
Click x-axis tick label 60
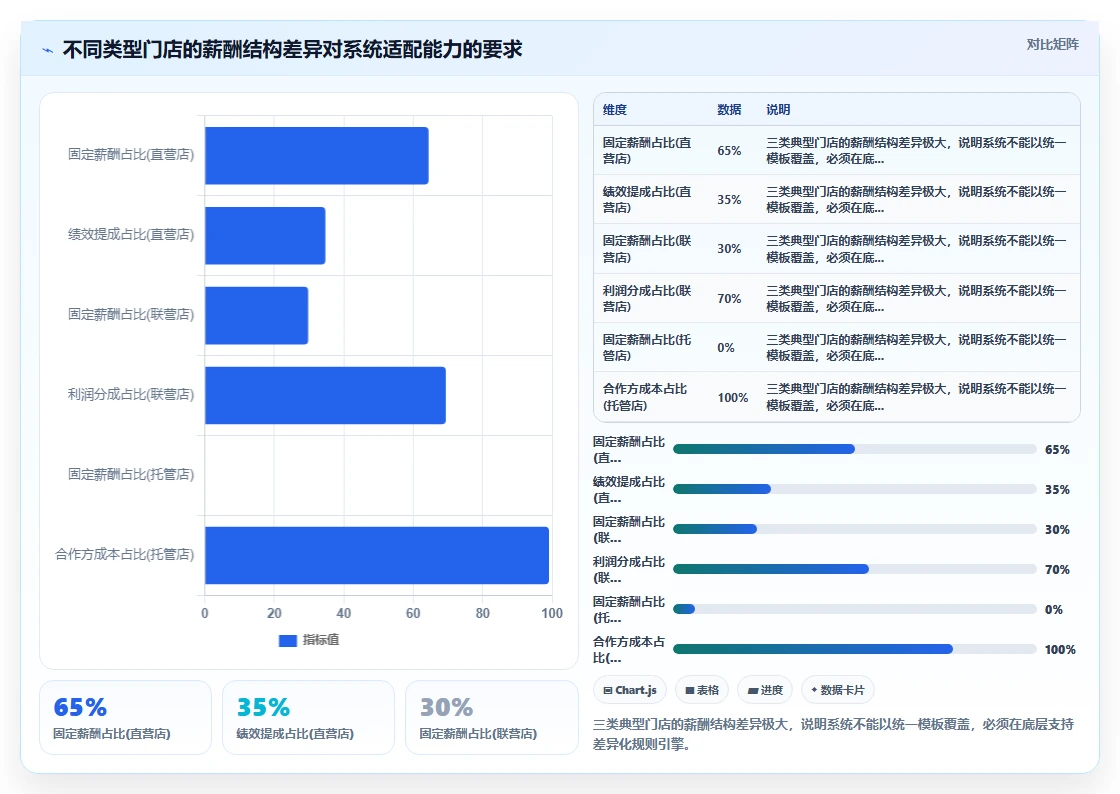coord(413,613)
